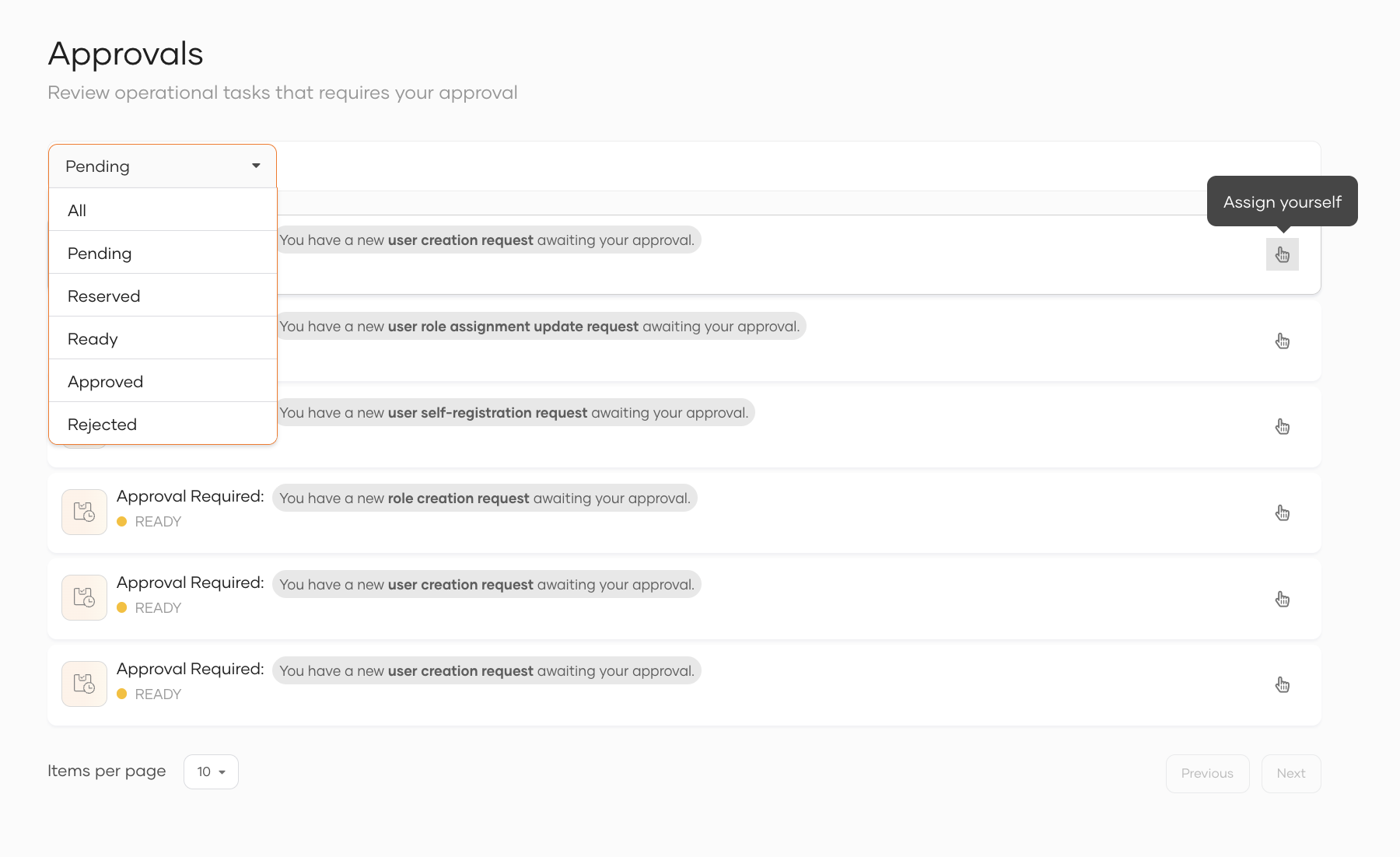Assign yourself to user self-registration request

coord(1282,427)
